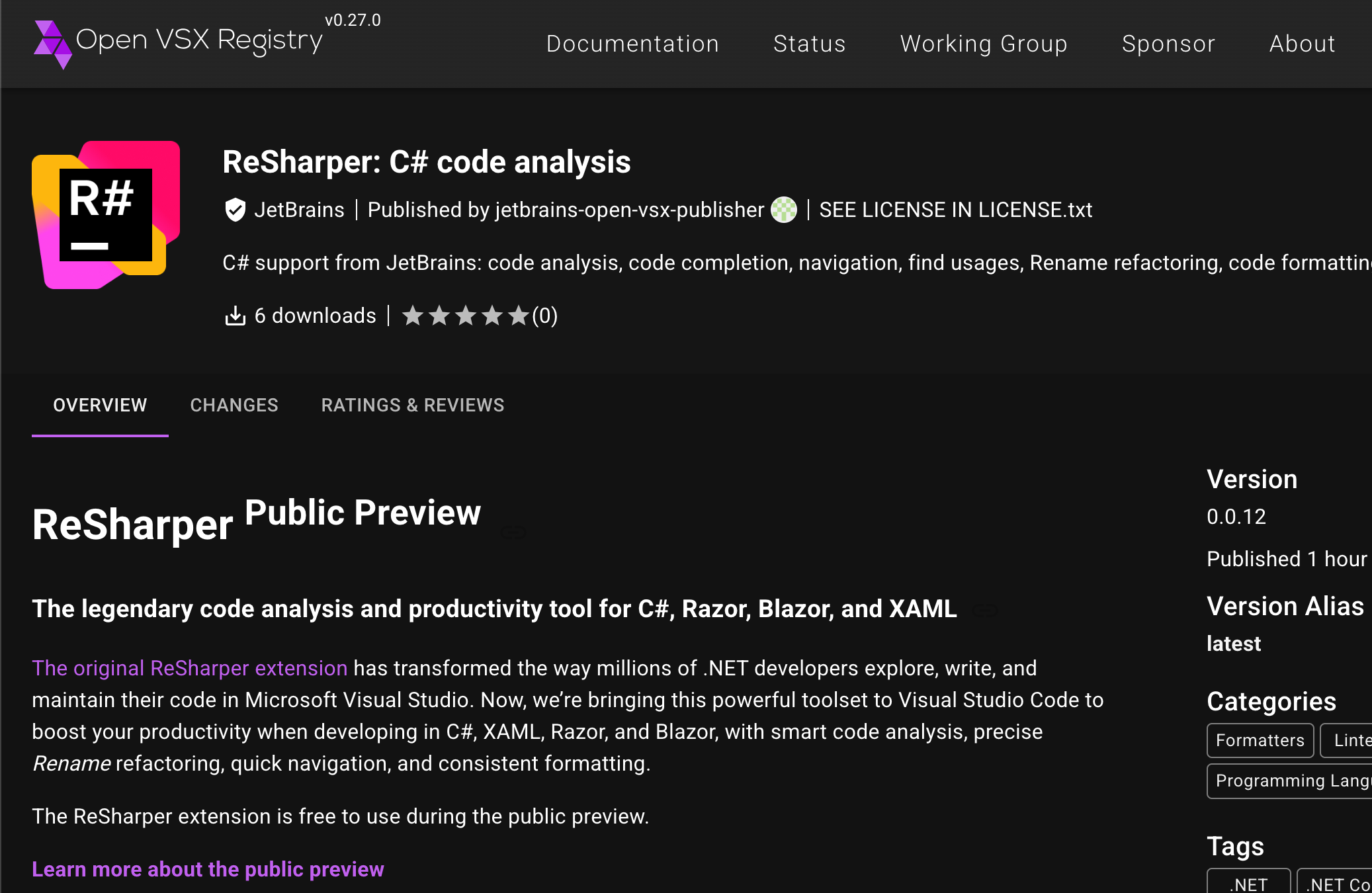Open the JetBrains namespace link
Image resolution: width=1372 pixels, height=893 pixels.
[x=299, y=210]
